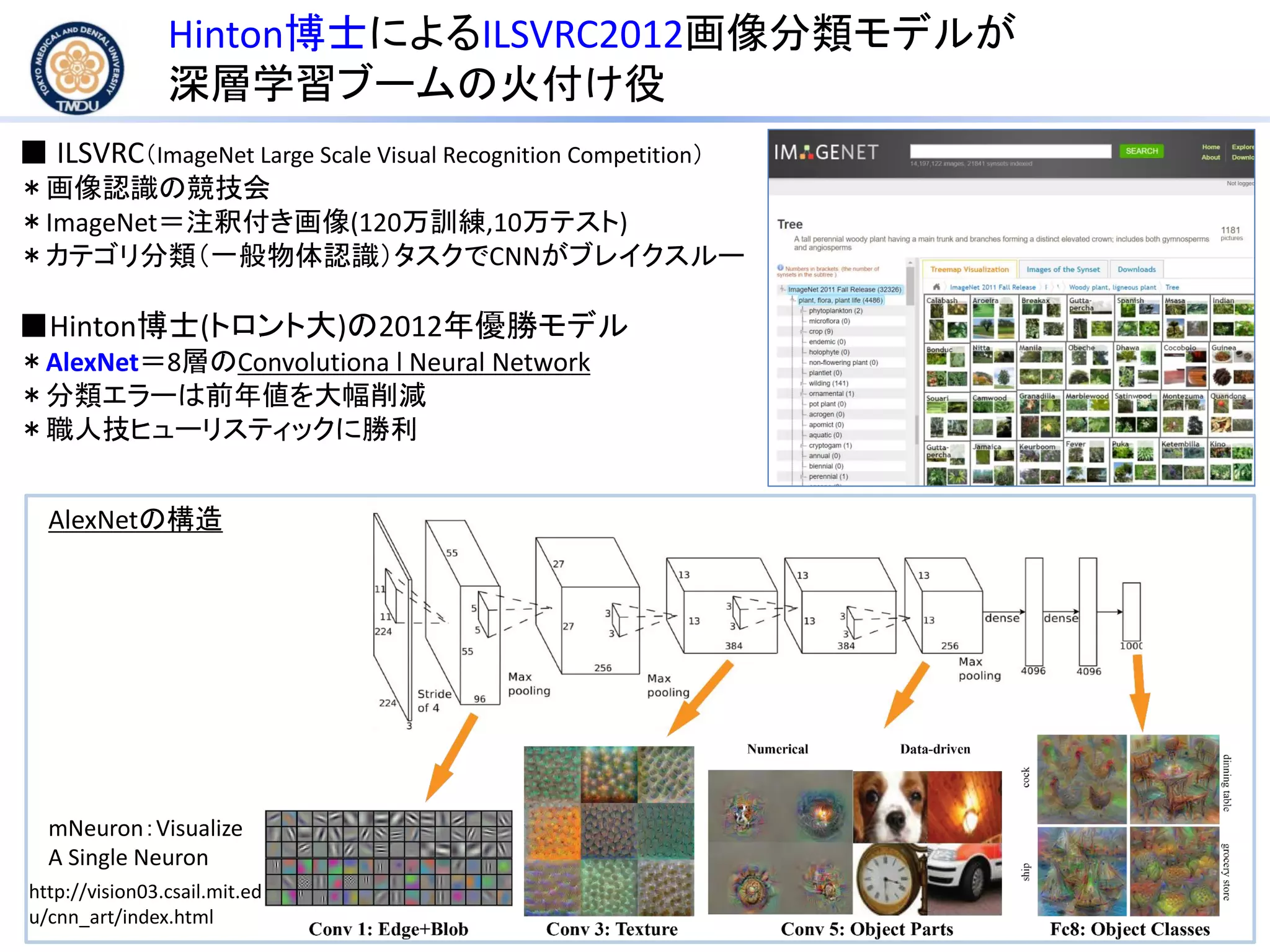Select 'microflora (0)' in the synset tree
Image resolution: width=1270 pixels, height=952 pixels.
click(829, 321)
